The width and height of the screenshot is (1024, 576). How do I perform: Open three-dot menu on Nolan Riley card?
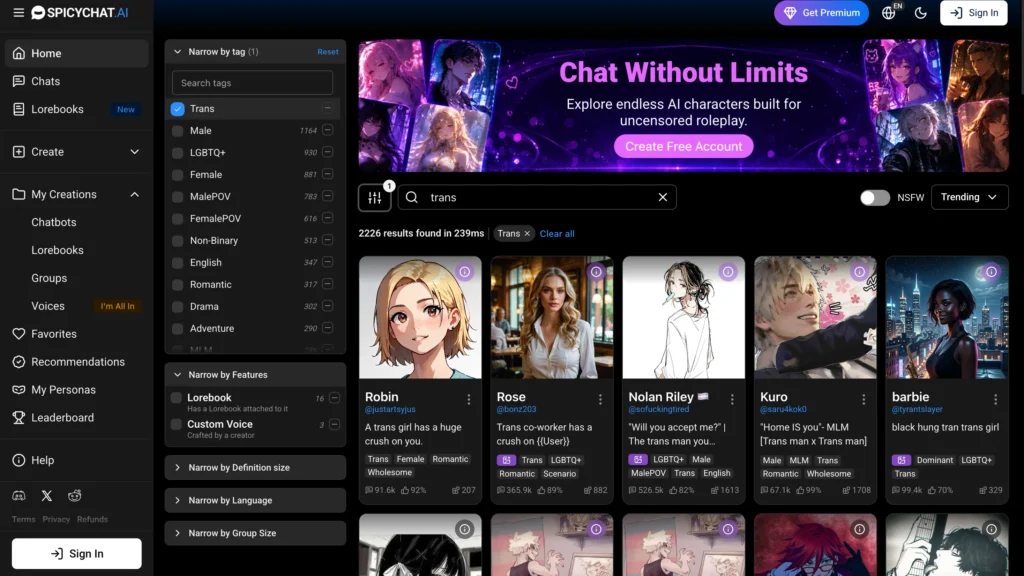tap(732, 399)
